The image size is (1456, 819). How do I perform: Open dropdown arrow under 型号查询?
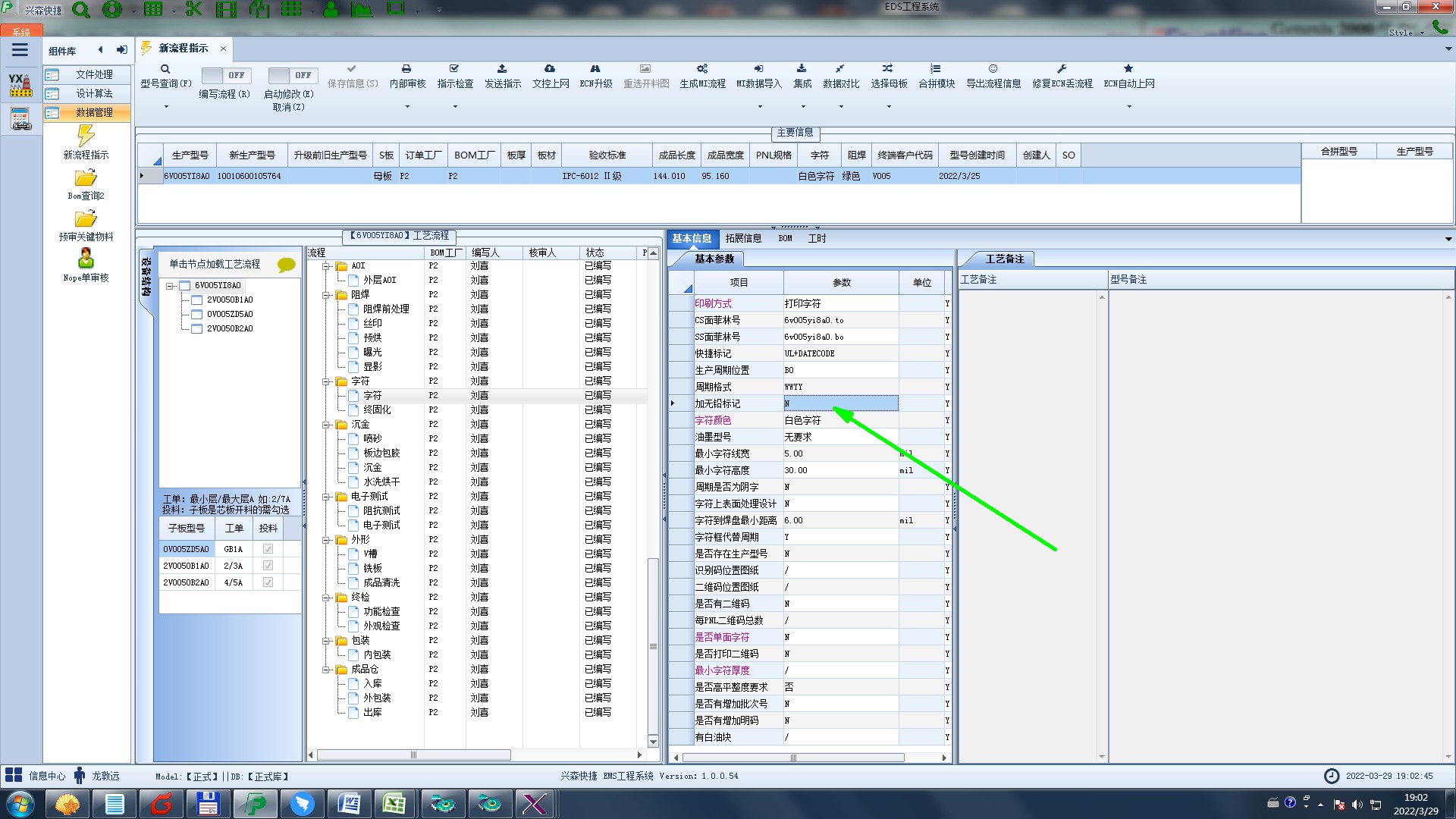pos(166,106)
